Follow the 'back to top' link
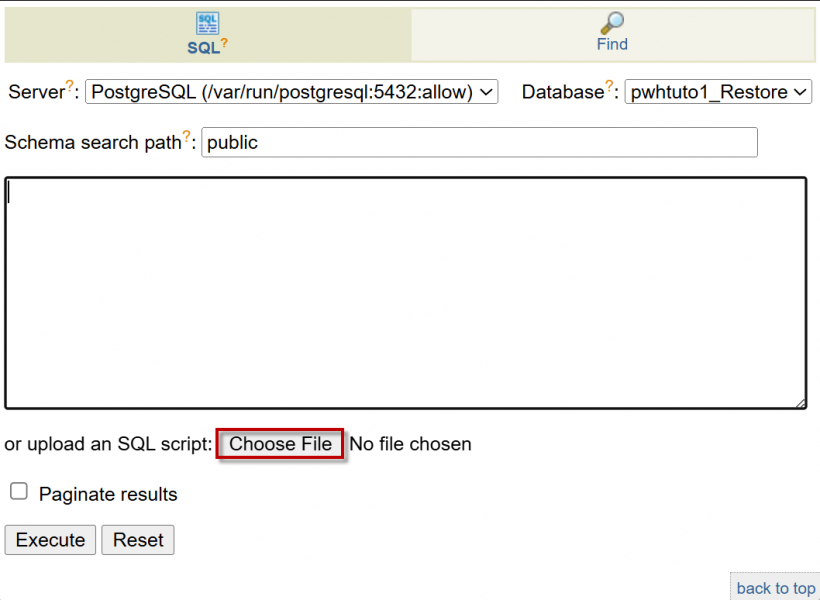 [x=775, y=588]
